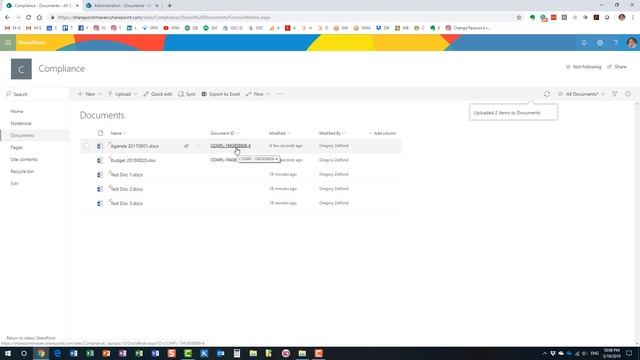Open the toolbar overflow ellipsis menu
This screenshot has height=360, width=640.
pos(279,94)
